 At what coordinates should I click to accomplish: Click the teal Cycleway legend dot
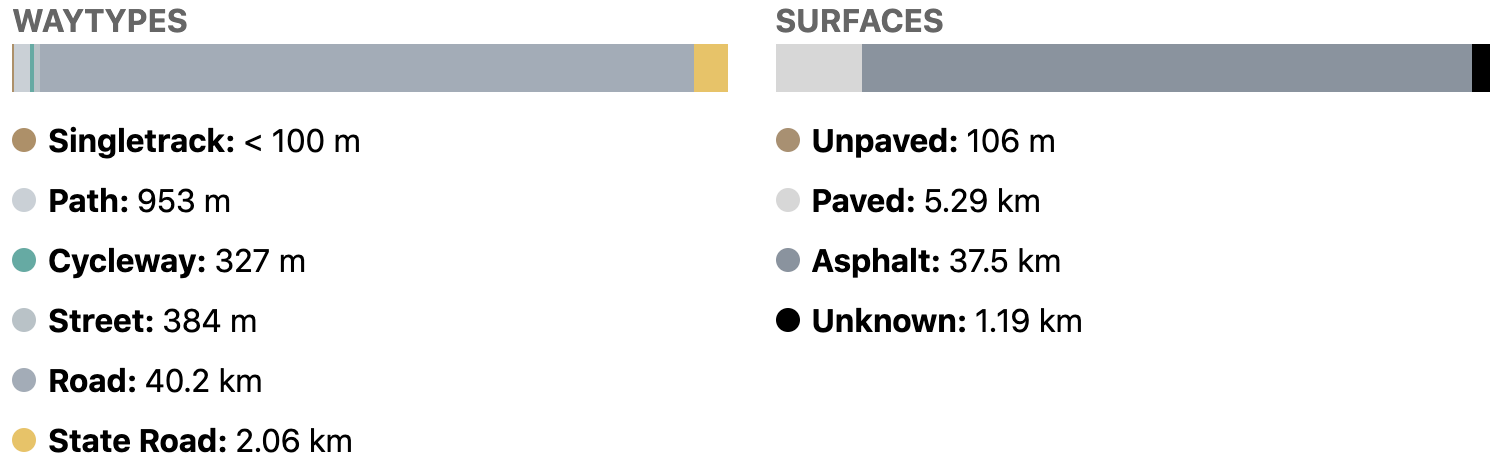click(x=24, y=261)
